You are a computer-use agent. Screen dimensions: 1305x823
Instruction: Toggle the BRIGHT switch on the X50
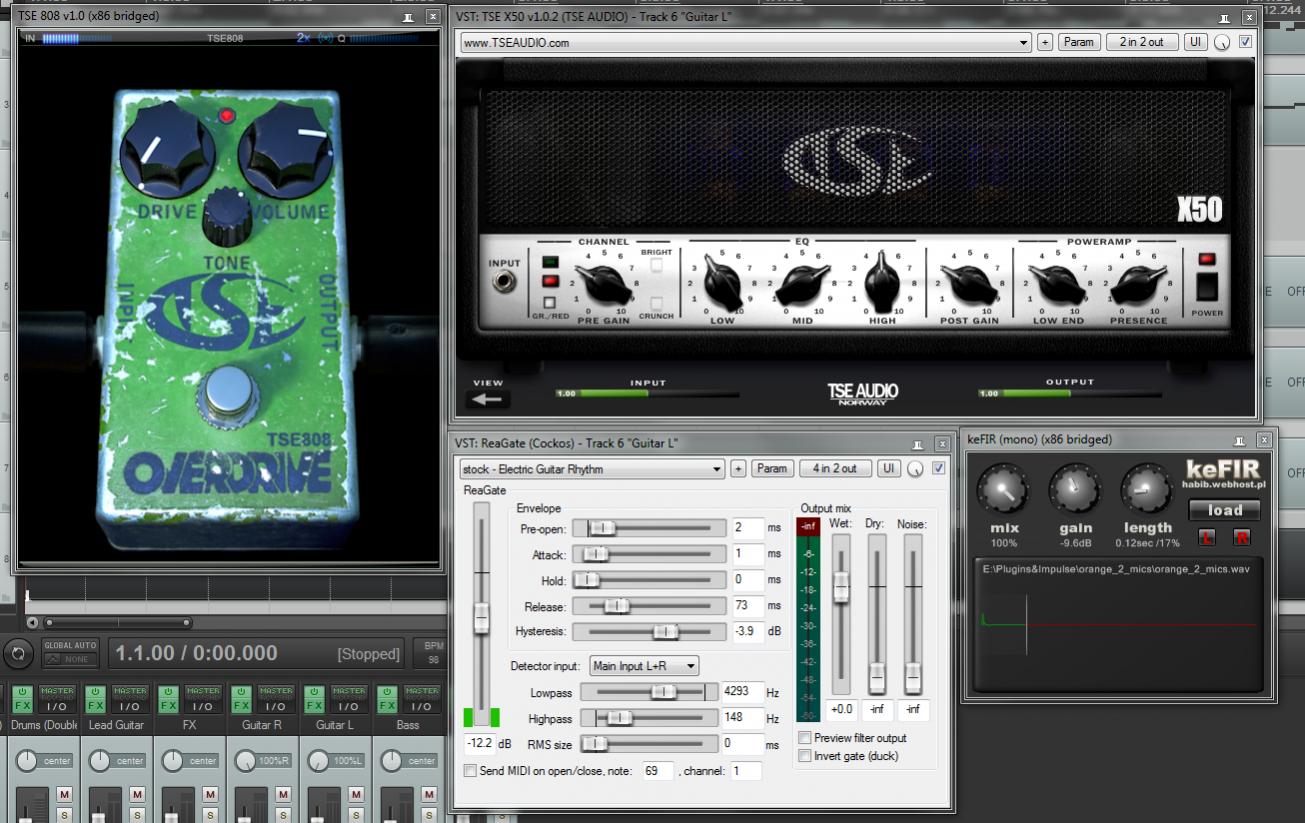tap(657, 266)
